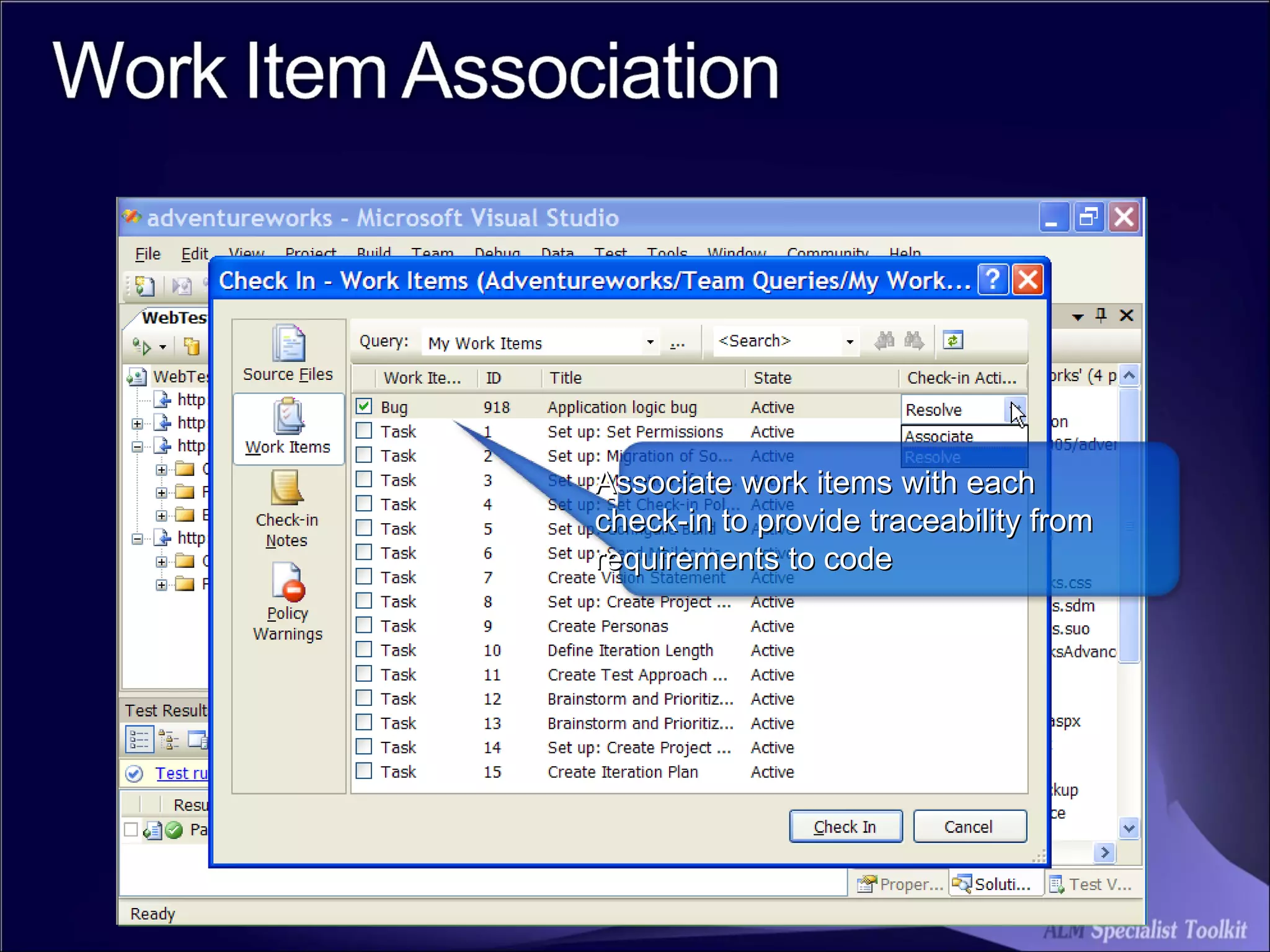Viewport: 1270px width, 952px height.
Task: Check the Task 1 Set Permissions checkbox
Action: 364,431
